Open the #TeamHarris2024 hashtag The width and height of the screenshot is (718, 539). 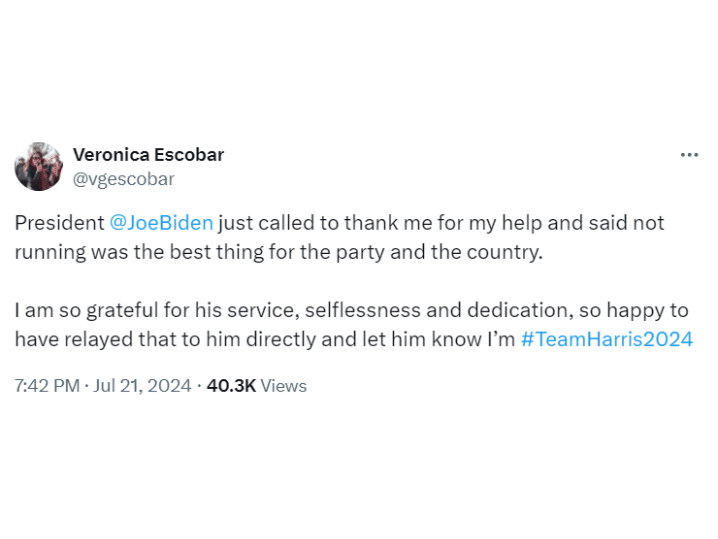tap(606, 339)
